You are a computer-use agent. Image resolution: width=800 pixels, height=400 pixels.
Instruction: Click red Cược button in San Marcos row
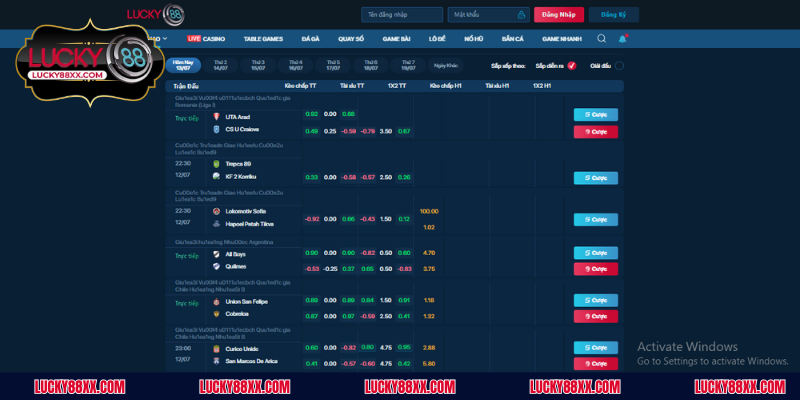pos(595,364)
